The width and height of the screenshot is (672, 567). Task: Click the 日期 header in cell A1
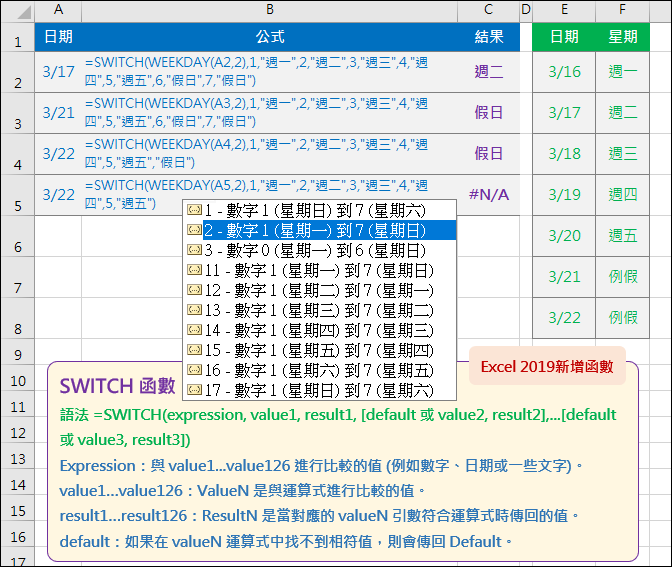pos(58,37)
